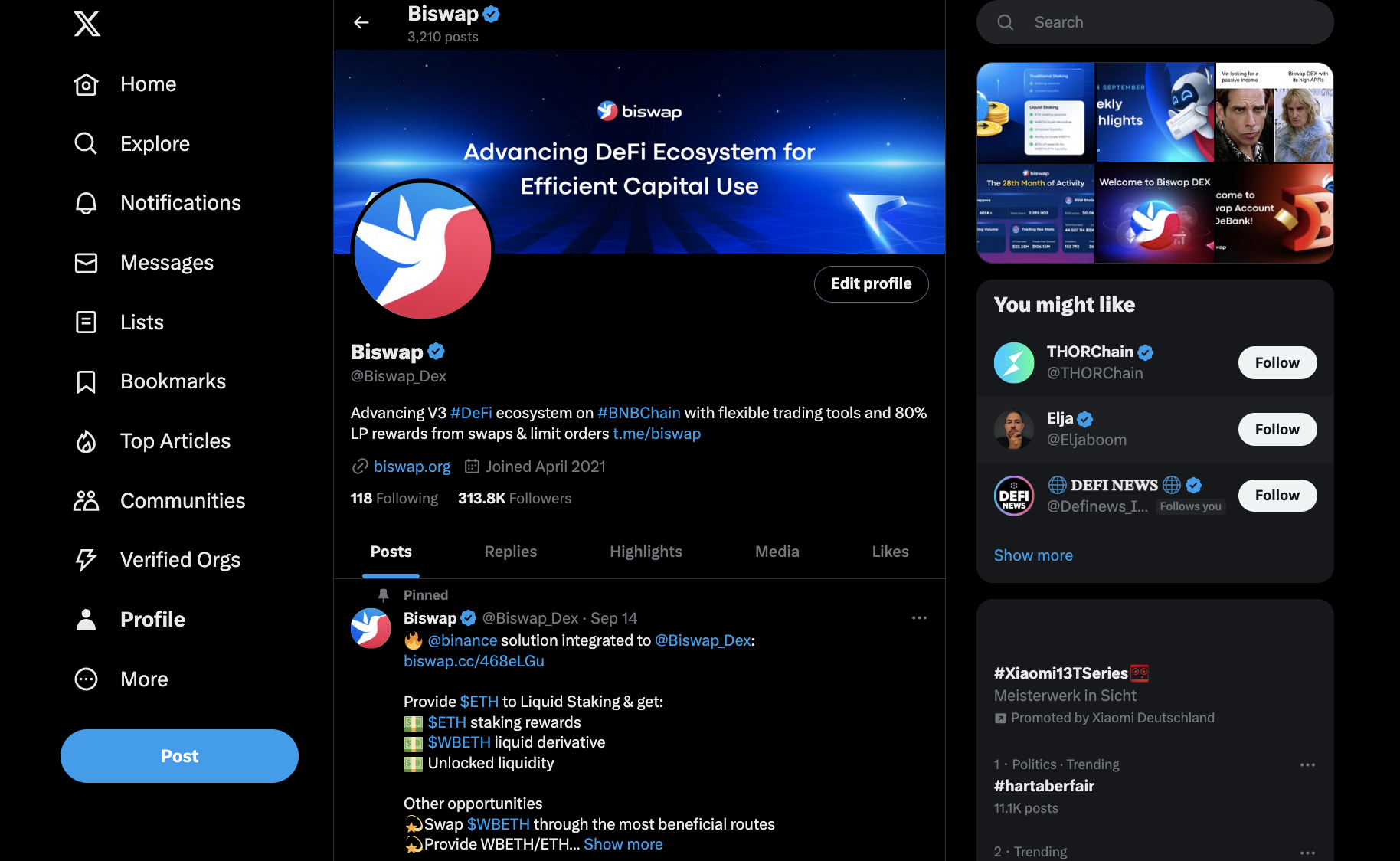Click the Bookmarks icon
Screen dimensions: 1400x861
pos(85,381)
